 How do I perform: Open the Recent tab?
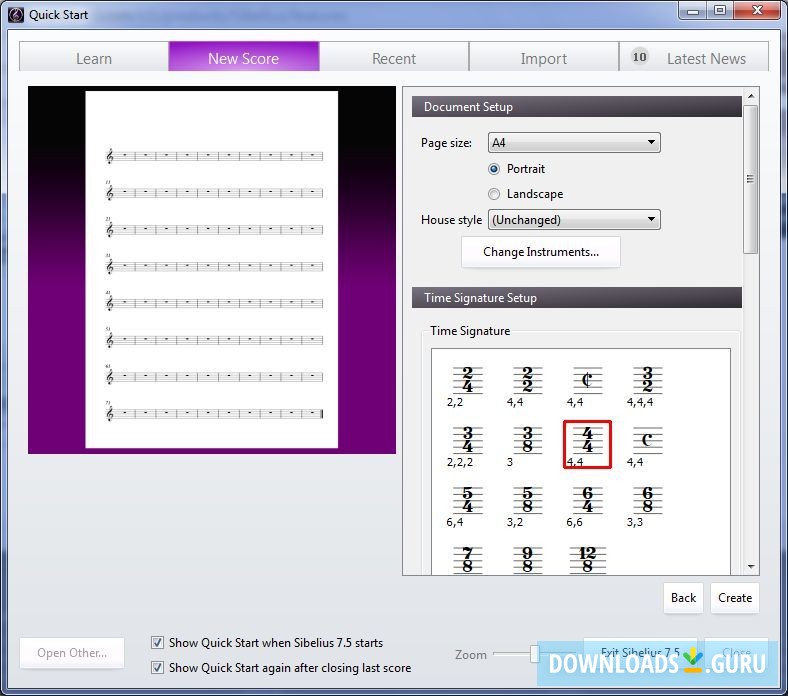pos(394,58)
